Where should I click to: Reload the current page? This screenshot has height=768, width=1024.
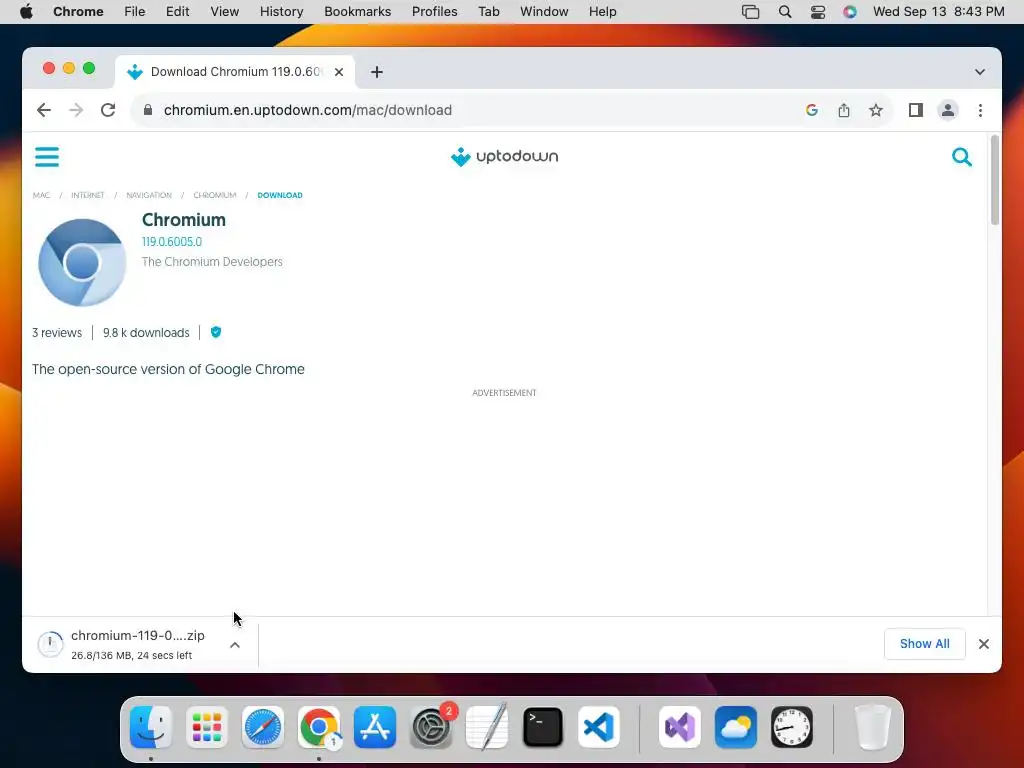(x=108, y=110)
